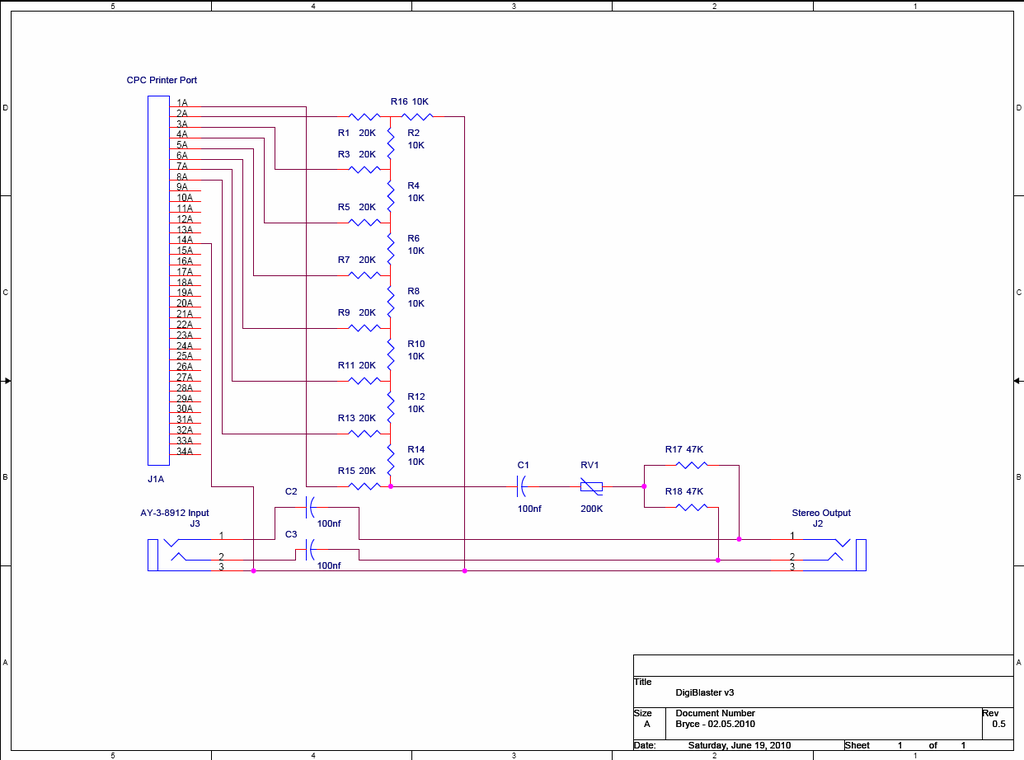
Task: Click the 100nf value under C1
Action: pyautogui.click(x=530, y=509)
